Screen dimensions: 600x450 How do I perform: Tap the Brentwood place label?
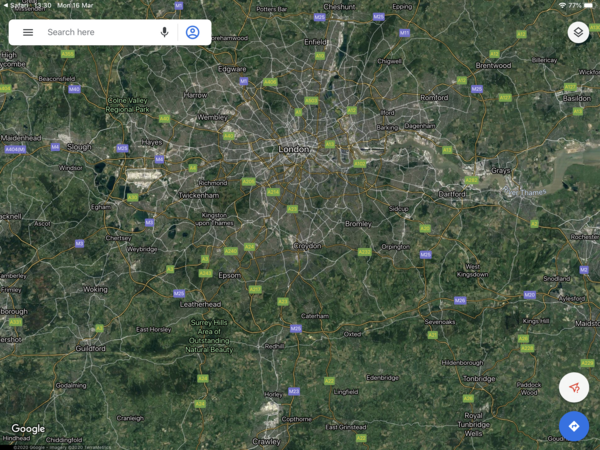click(493, 65)
